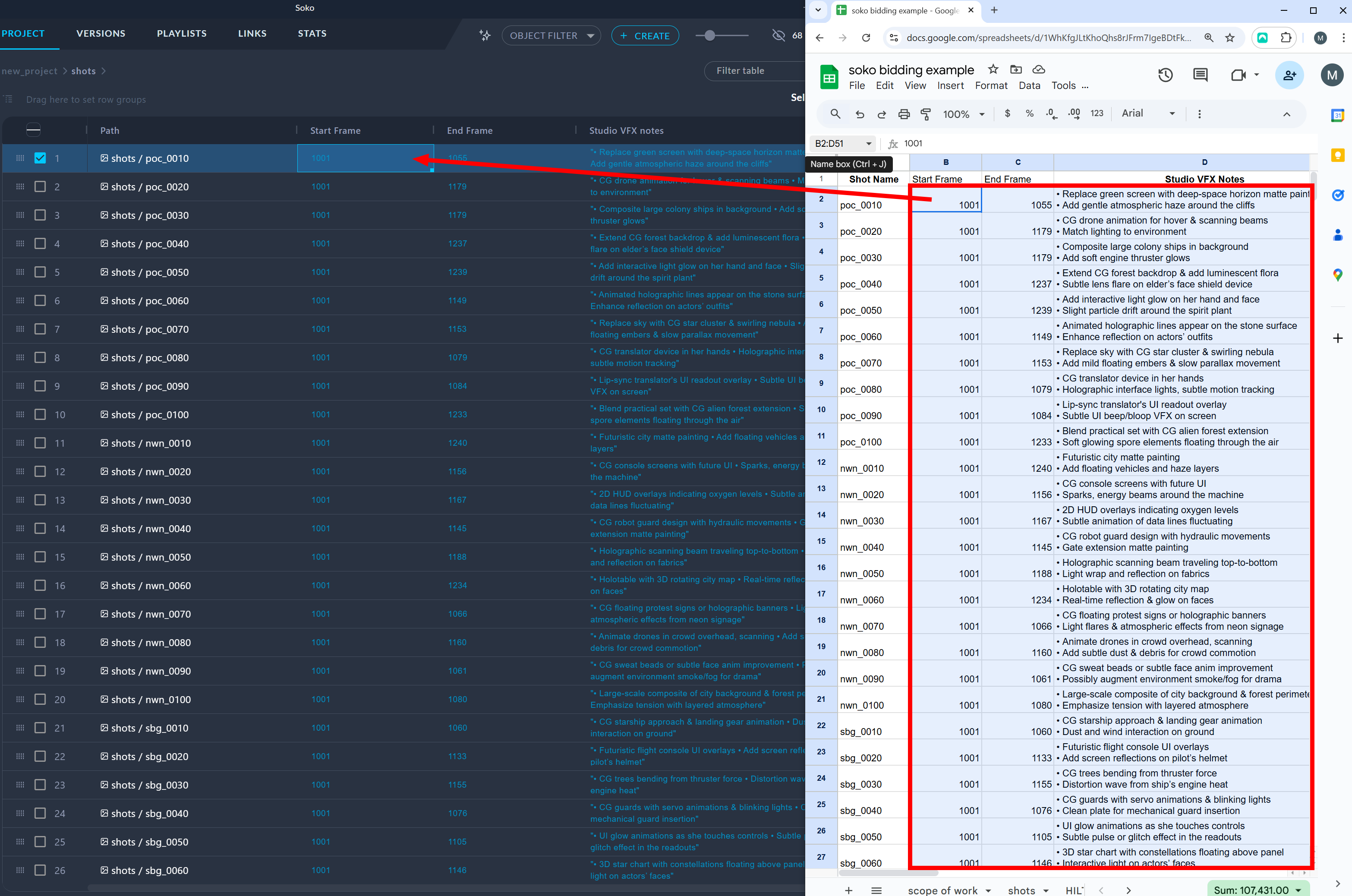Click the paint format icon
The width and height of the screenshot is (1352, 896).
[926, 114]
